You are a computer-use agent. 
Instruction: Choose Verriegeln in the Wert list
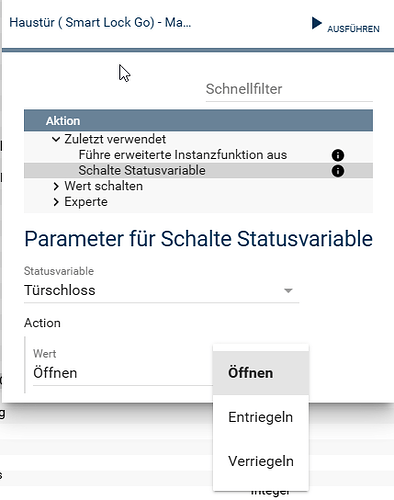[261, 461]
